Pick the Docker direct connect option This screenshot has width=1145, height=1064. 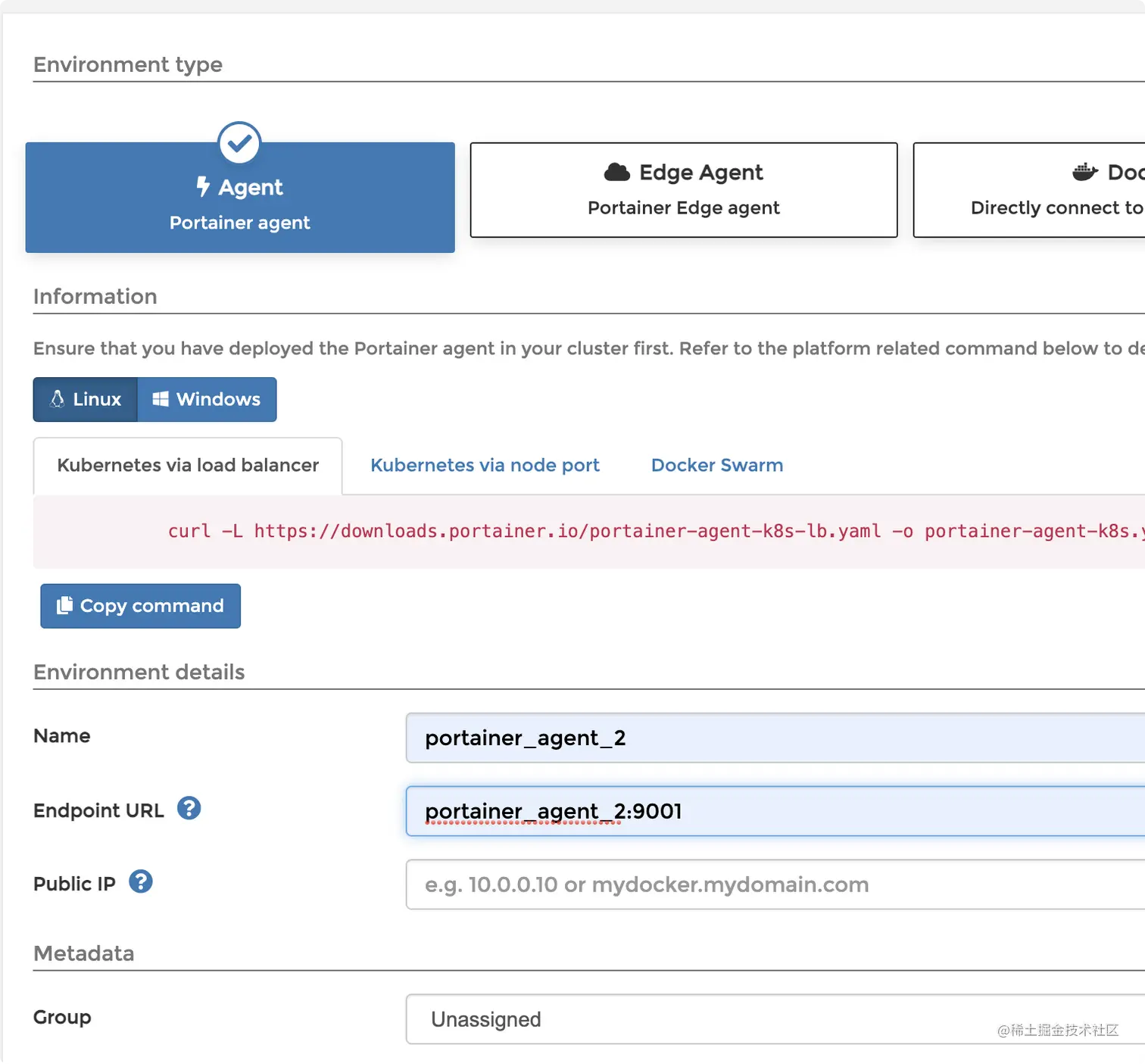[x=1029, y=190]
